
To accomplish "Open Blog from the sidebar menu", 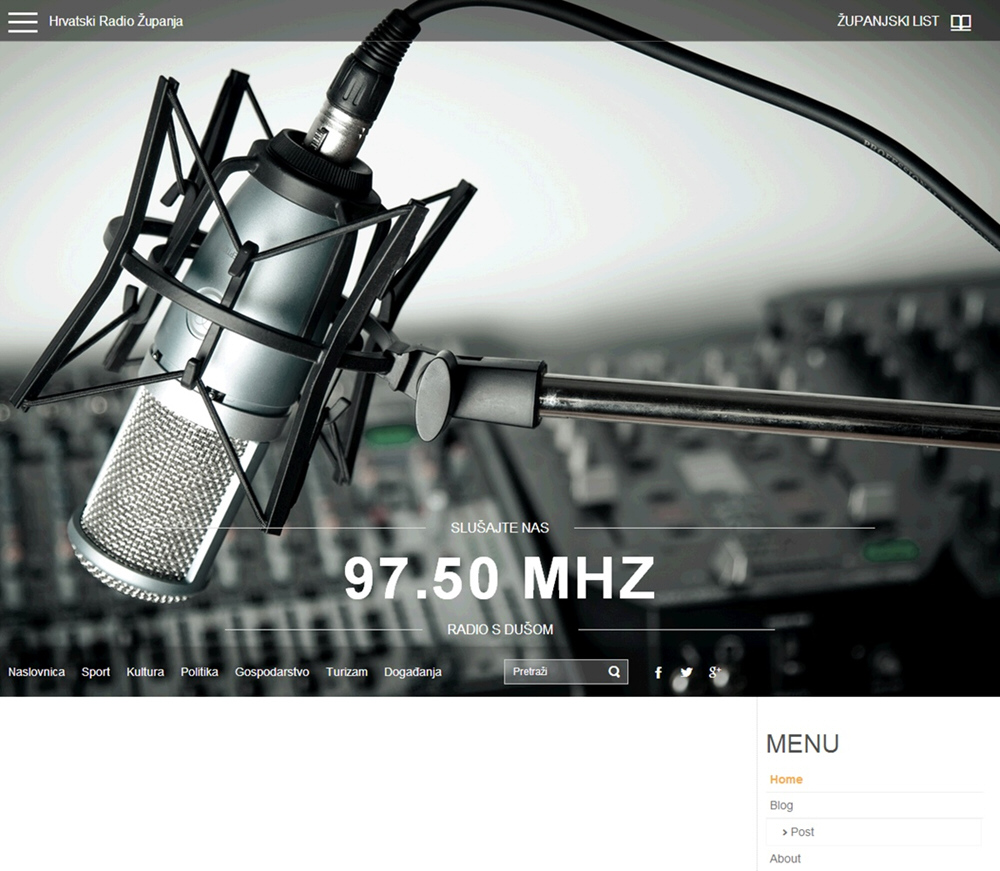I will 781,806.
